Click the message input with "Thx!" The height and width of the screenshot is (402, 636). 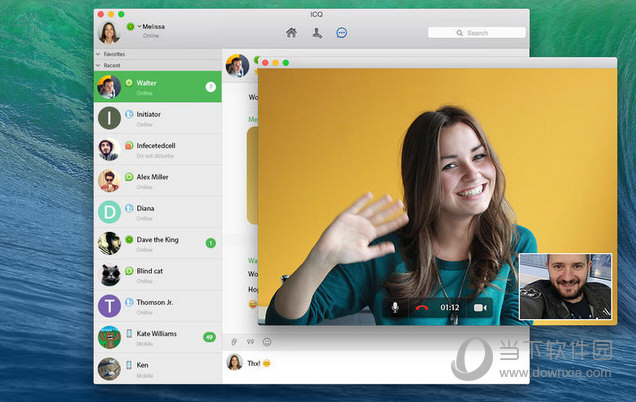point(376,367)
